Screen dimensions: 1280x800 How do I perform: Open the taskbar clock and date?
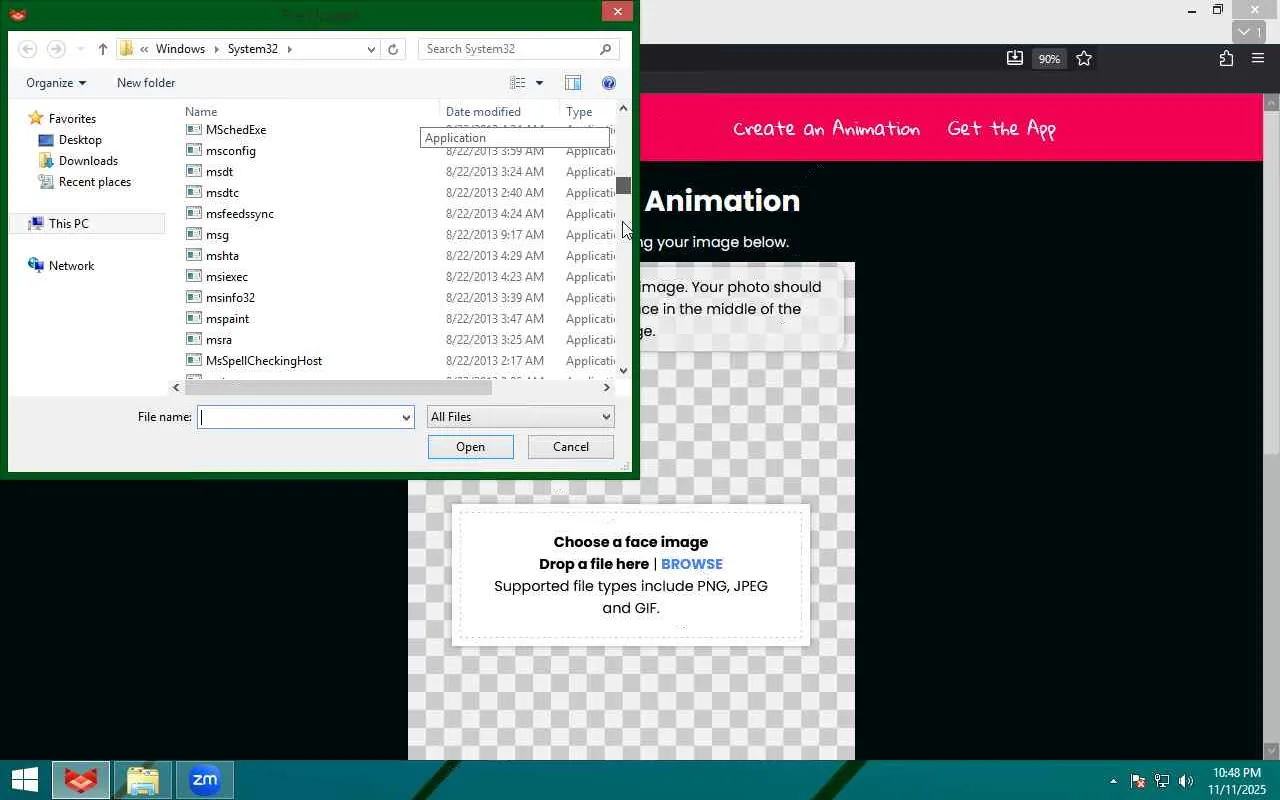(1236, 781)
